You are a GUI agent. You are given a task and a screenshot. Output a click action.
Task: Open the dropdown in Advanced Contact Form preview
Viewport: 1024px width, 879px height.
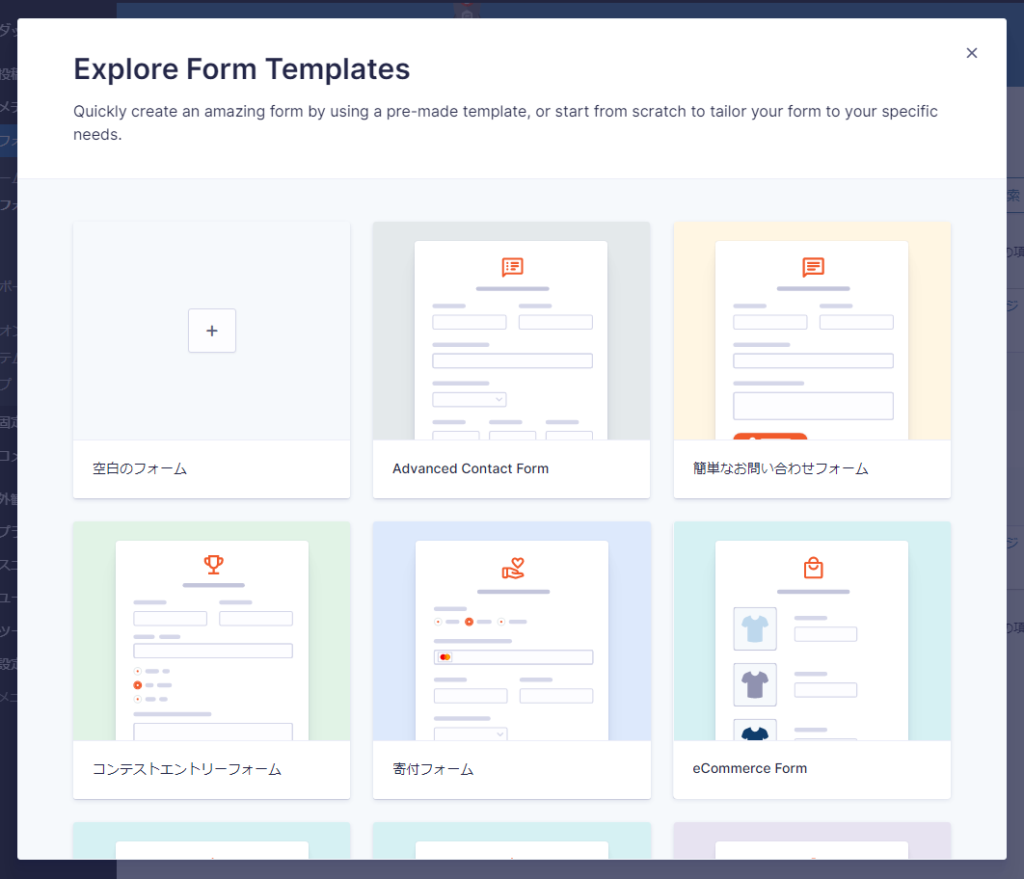(469, 399)
